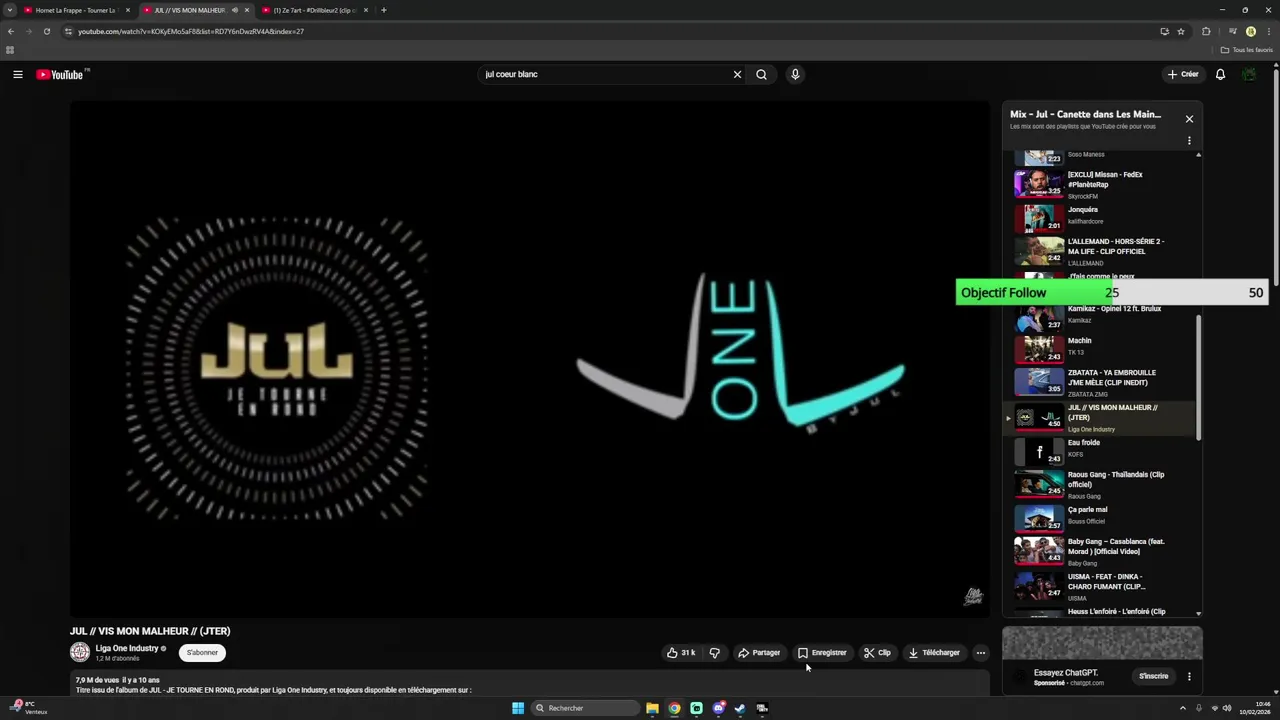Screen dimensions: 1280x720
Task: Open Liga One Industry channel name link
Action: [x=127, y=648]
